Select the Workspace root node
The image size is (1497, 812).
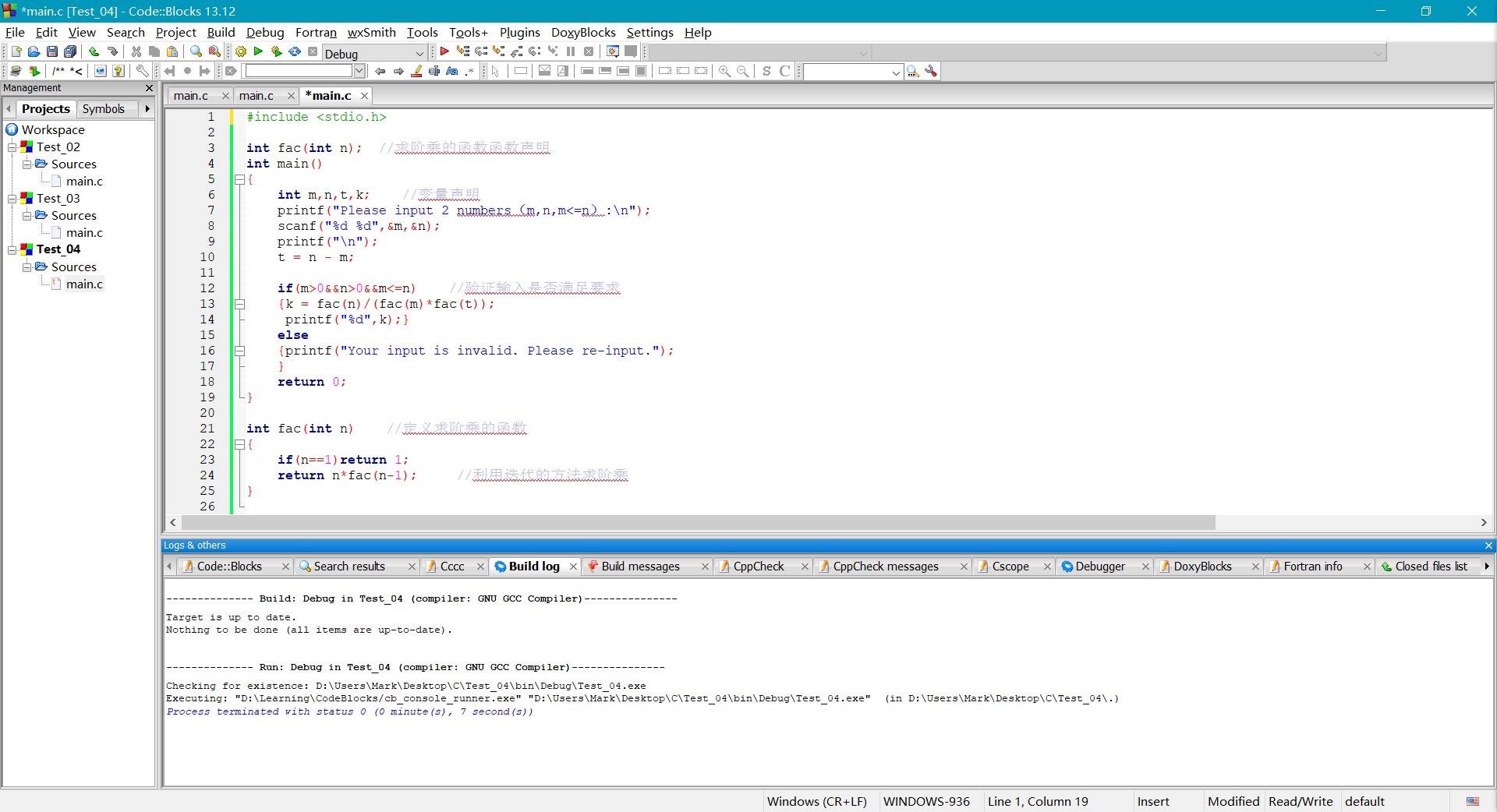[x=53, y=130]
